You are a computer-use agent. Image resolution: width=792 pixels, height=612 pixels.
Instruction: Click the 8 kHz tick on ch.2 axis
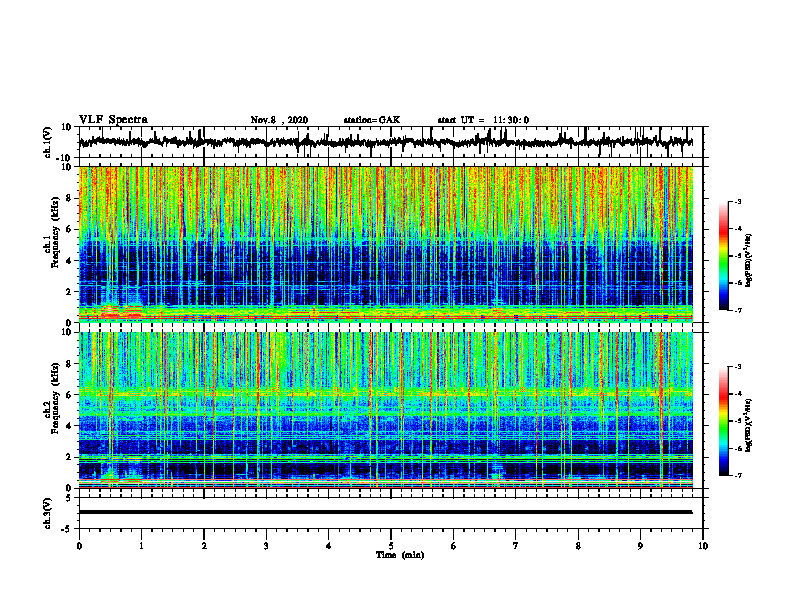pyautogui.click(x=68, y=364)
